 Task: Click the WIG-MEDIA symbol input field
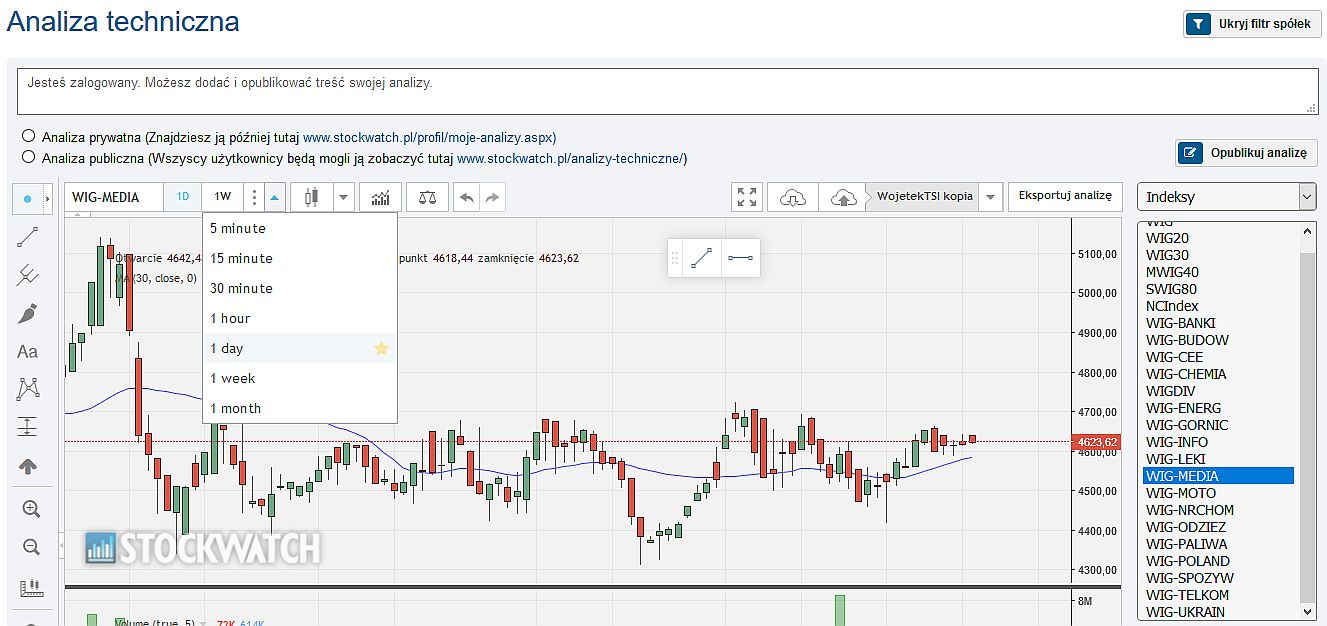point(115,197)
